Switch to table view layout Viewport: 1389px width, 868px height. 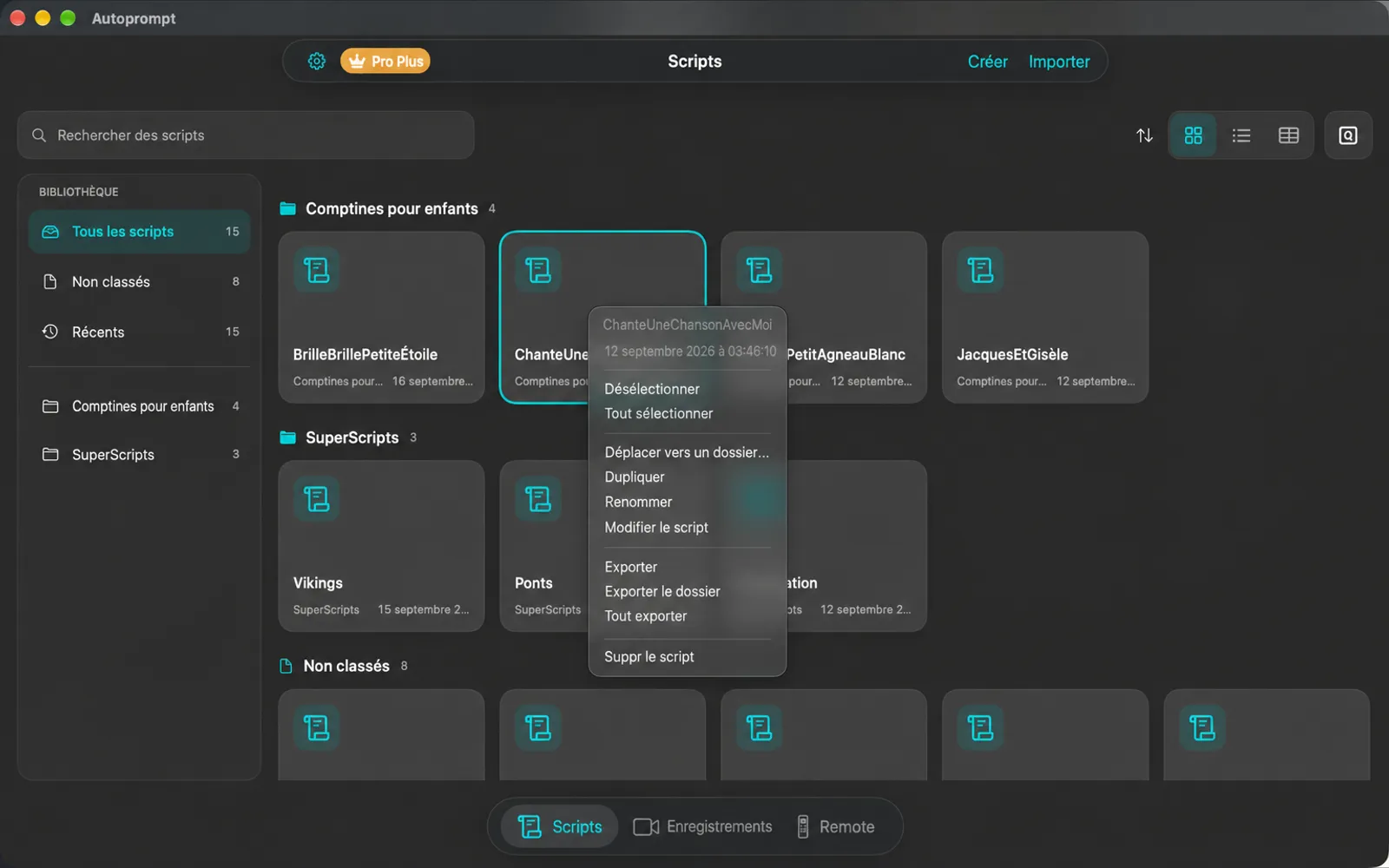(1289, 135)
